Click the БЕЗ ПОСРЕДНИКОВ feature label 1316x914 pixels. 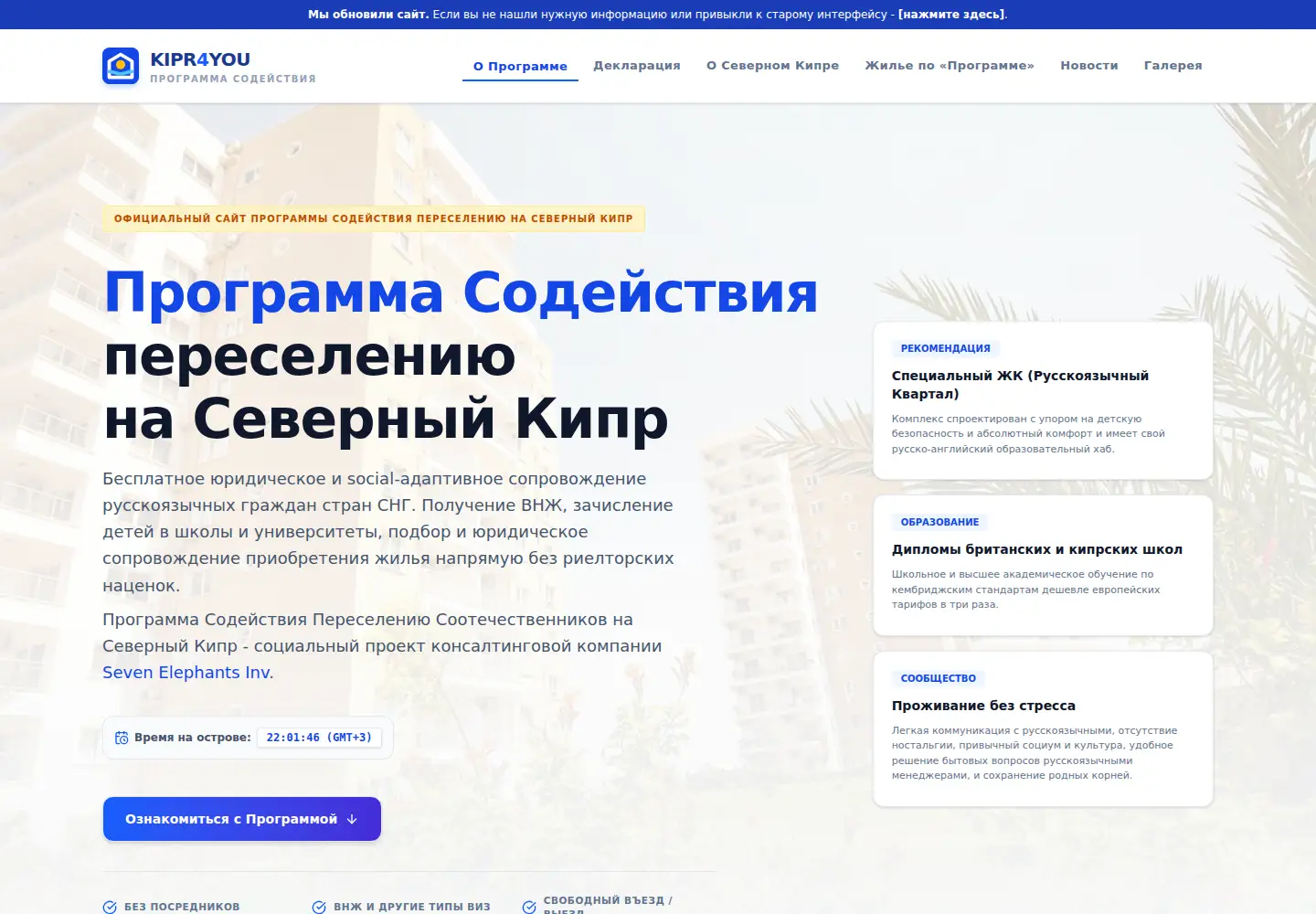pyautogui.click(x=182, y=907)
